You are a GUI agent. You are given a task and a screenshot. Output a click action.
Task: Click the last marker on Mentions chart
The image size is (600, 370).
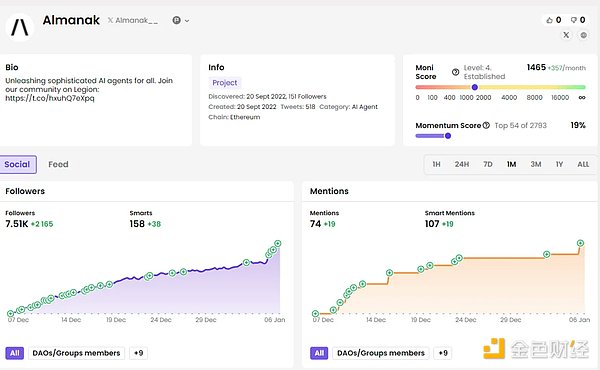coord(580,243)
